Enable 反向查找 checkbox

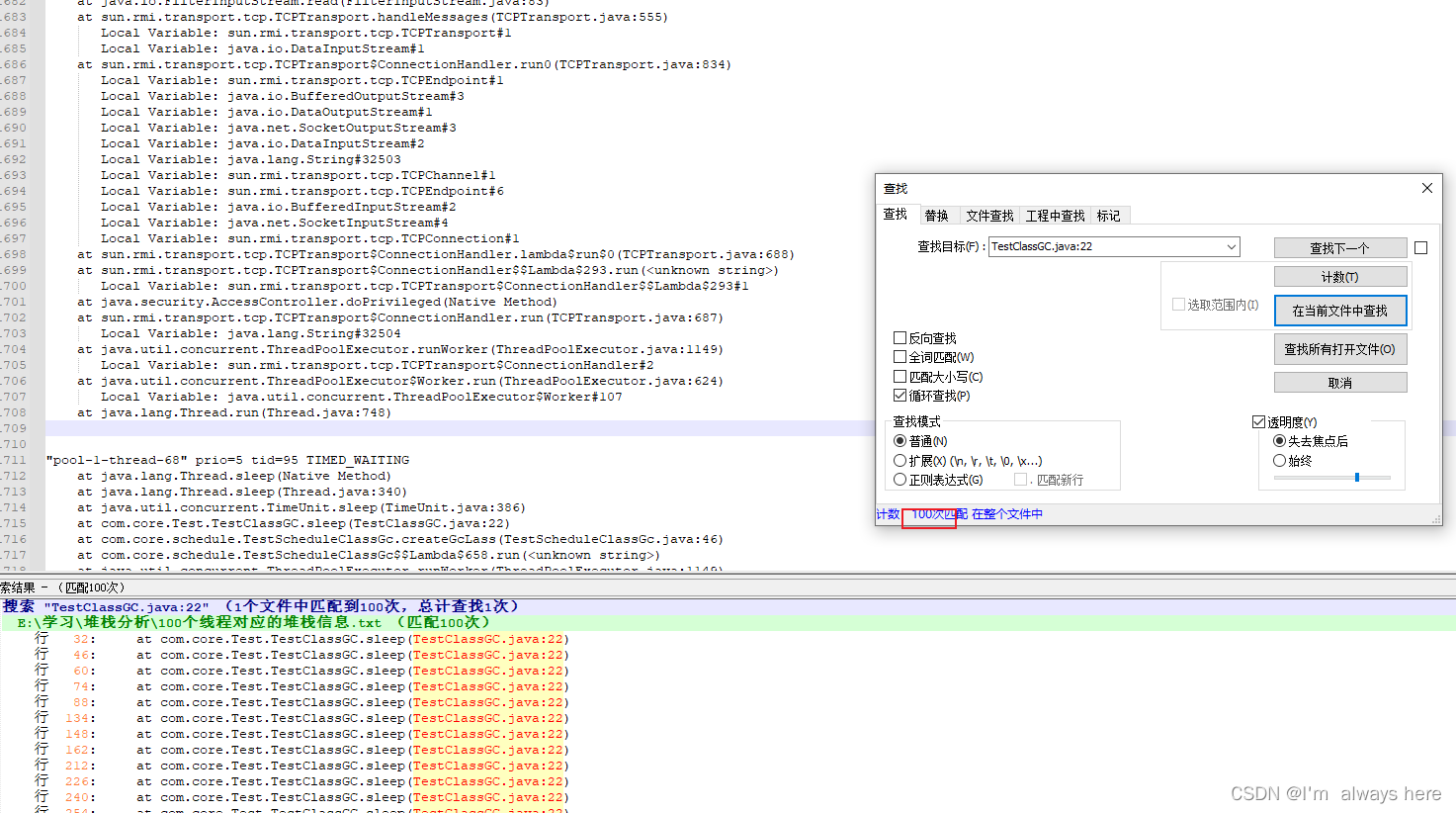[x=899, y=338]
